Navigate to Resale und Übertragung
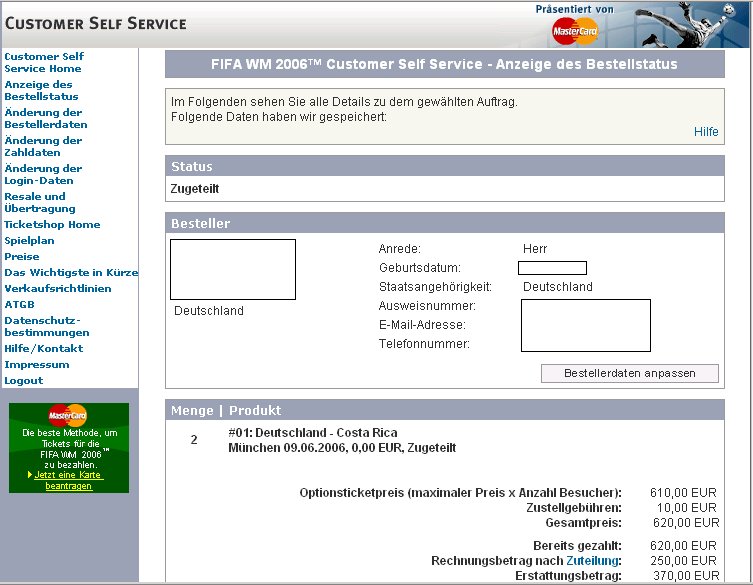753x585 pixels. pos(40,203)
